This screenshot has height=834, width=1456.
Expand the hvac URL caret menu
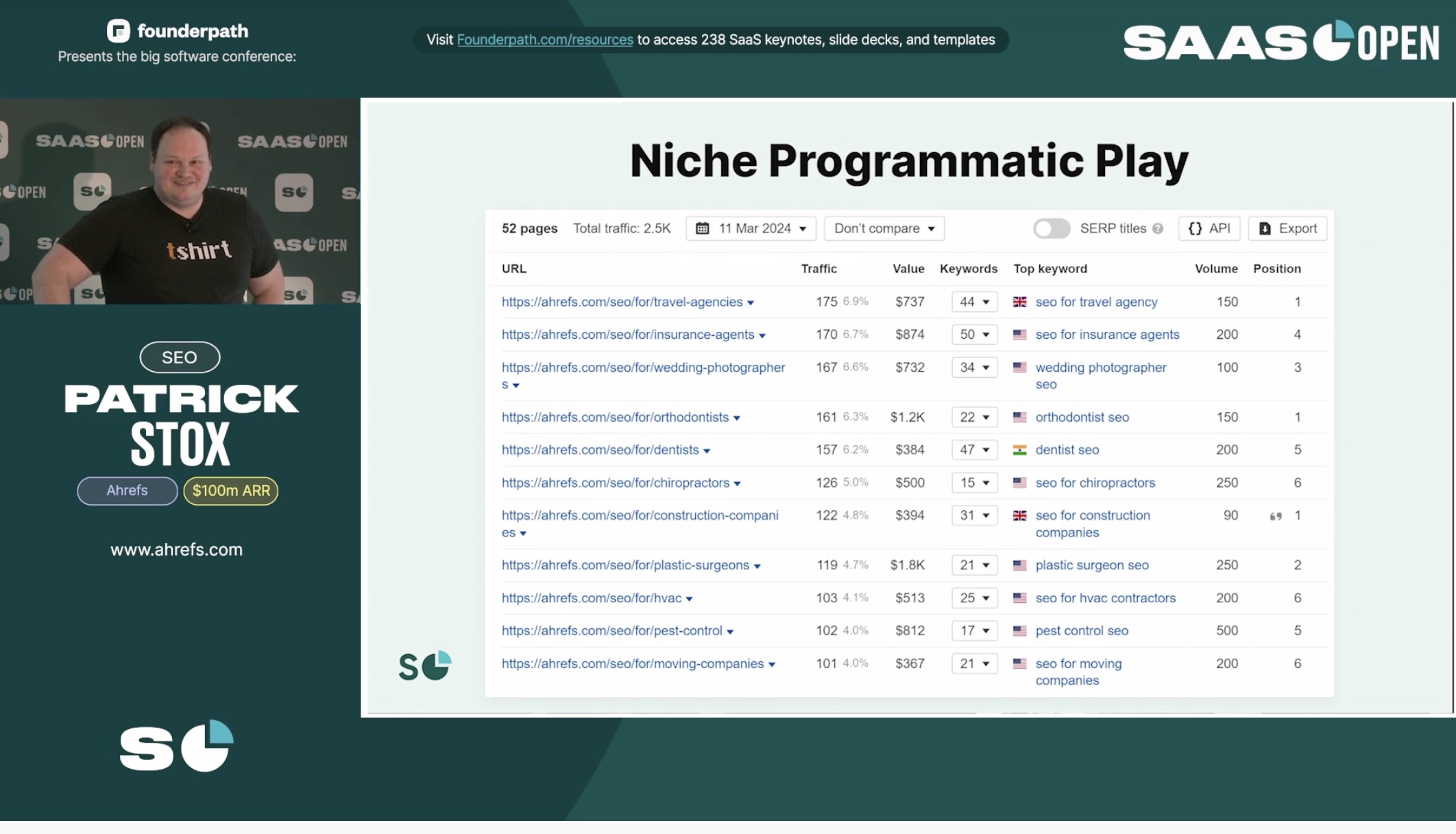pos(690,599)
